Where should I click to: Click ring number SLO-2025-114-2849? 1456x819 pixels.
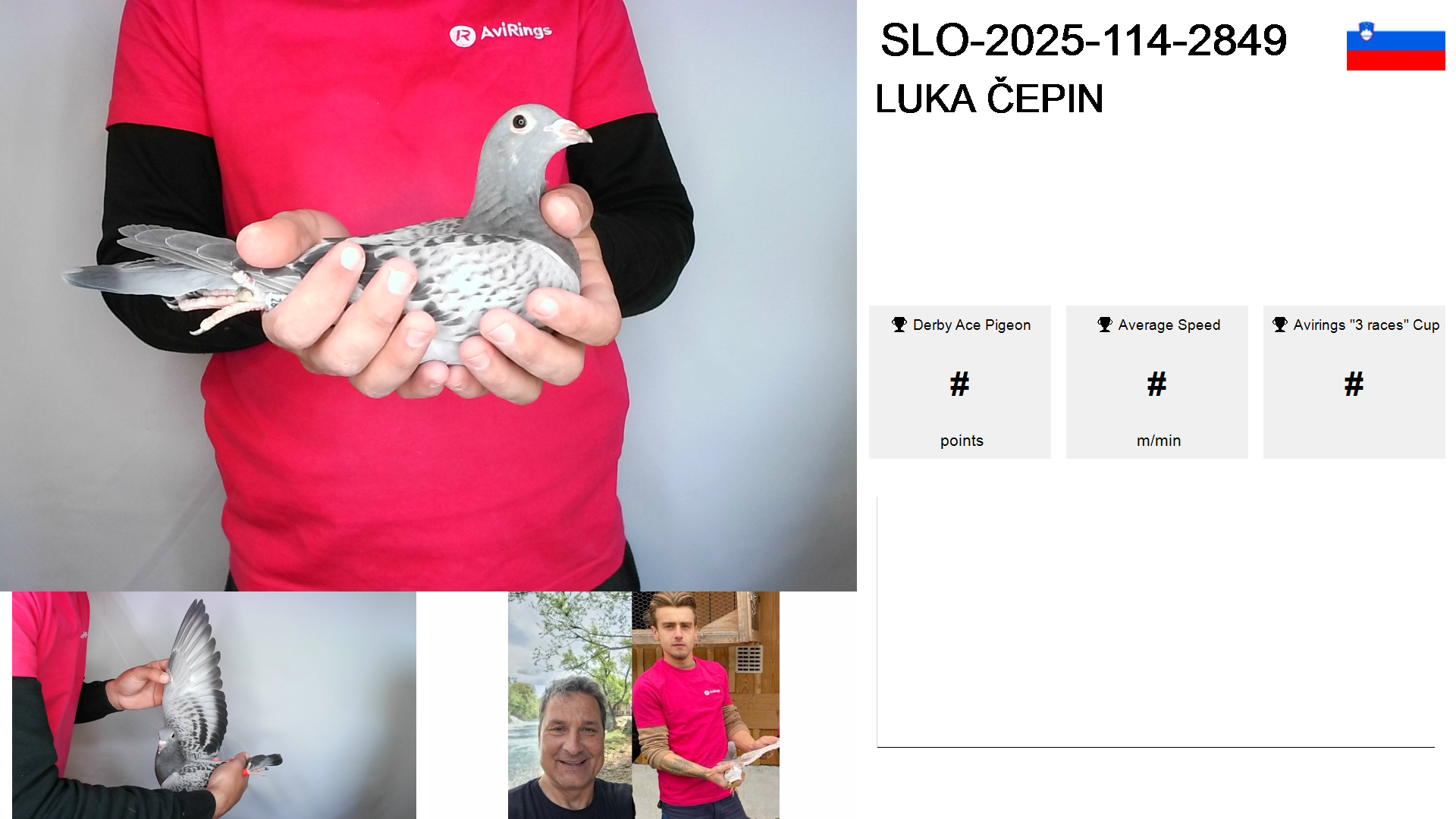1084,40
